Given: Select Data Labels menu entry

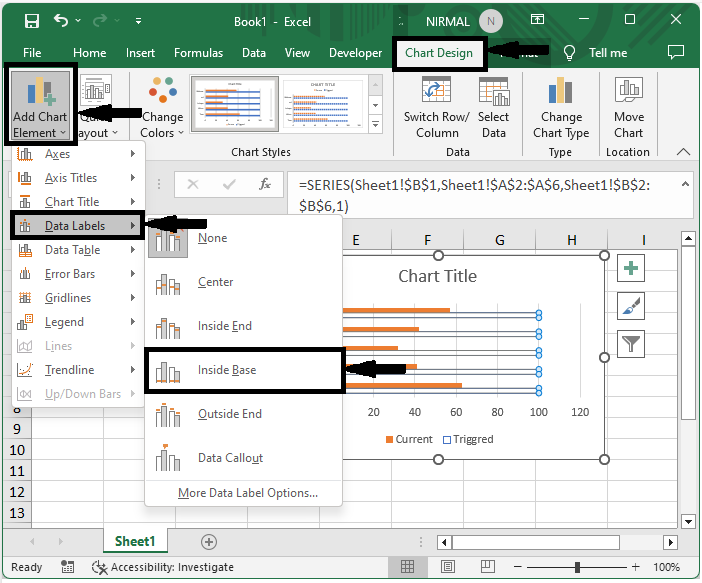Looking at the screenshot, I should [x=77, y=226].
